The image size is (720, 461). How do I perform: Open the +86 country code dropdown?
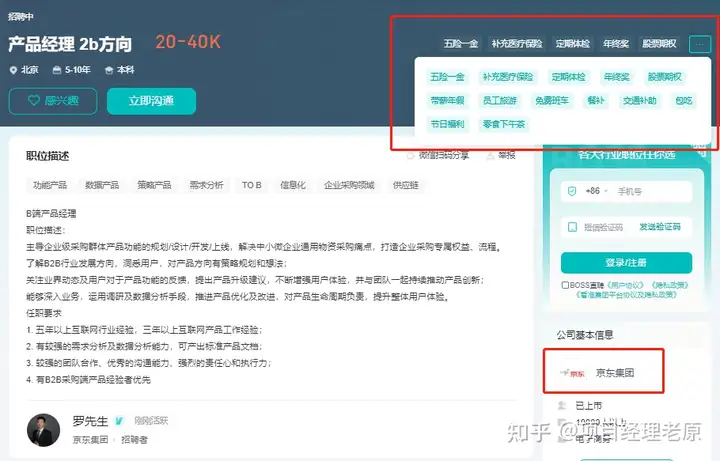pyautogui.click(x=596, y=191)
